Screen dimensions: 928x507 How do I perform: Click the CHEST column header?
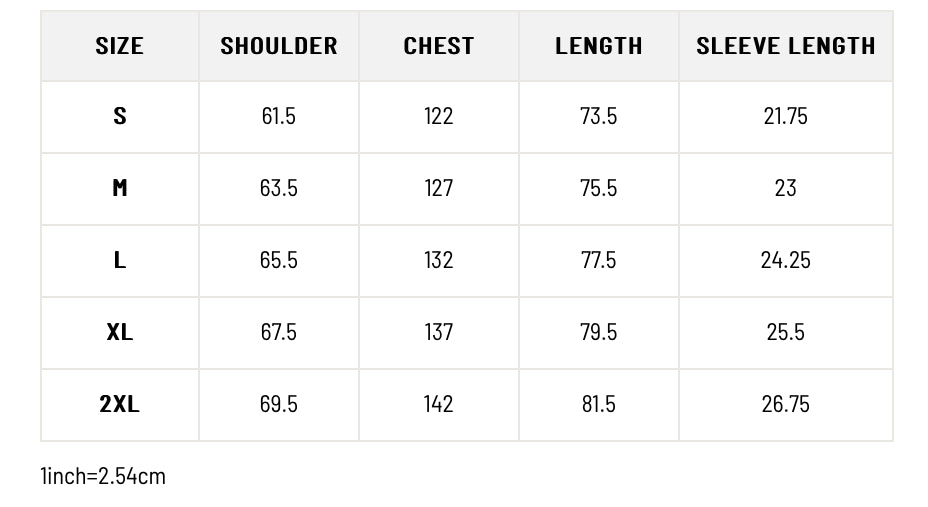tap(439, 46)
